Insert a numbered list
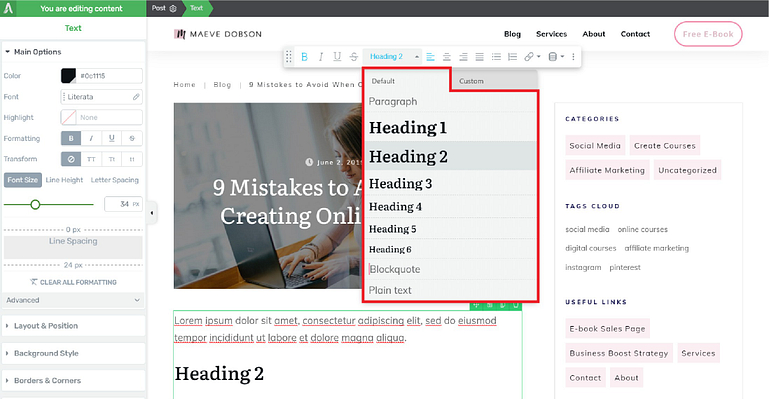The height and width of the screenshot is (399, 769). 513,57
